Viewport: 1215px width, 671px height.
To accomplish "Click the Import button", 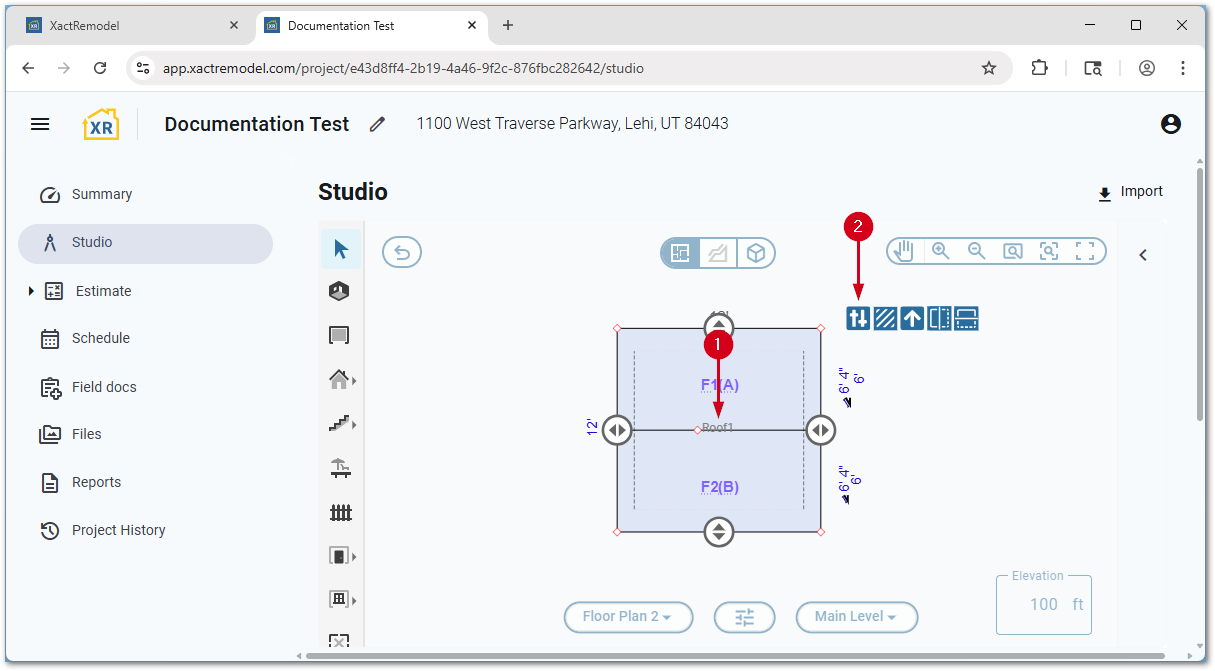I will (x=1131, y=192).
